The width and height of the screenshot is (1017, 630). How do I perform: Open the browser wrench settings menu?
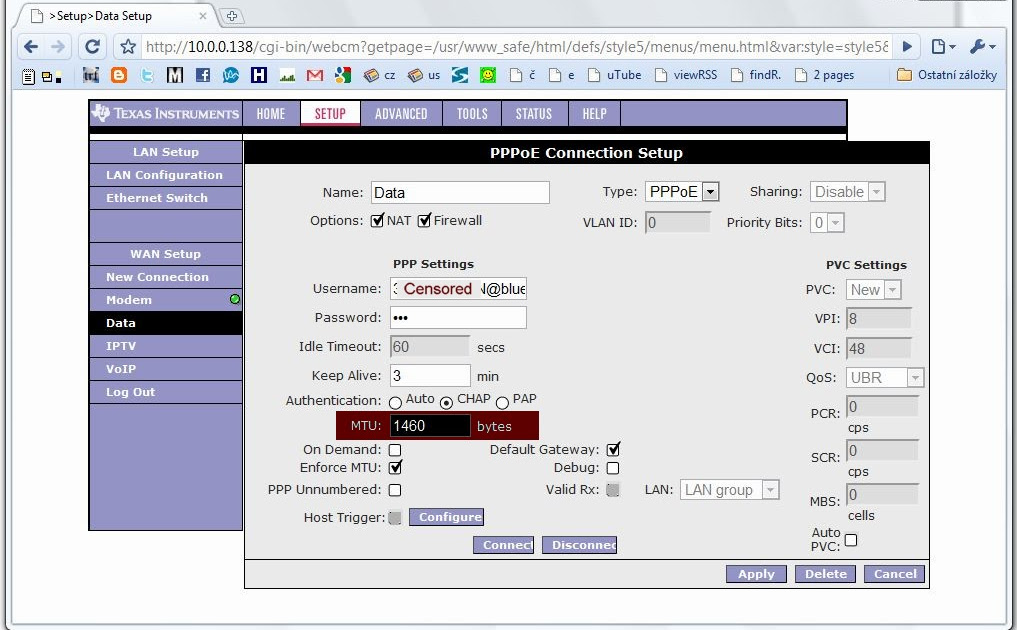tap(982, 47)
